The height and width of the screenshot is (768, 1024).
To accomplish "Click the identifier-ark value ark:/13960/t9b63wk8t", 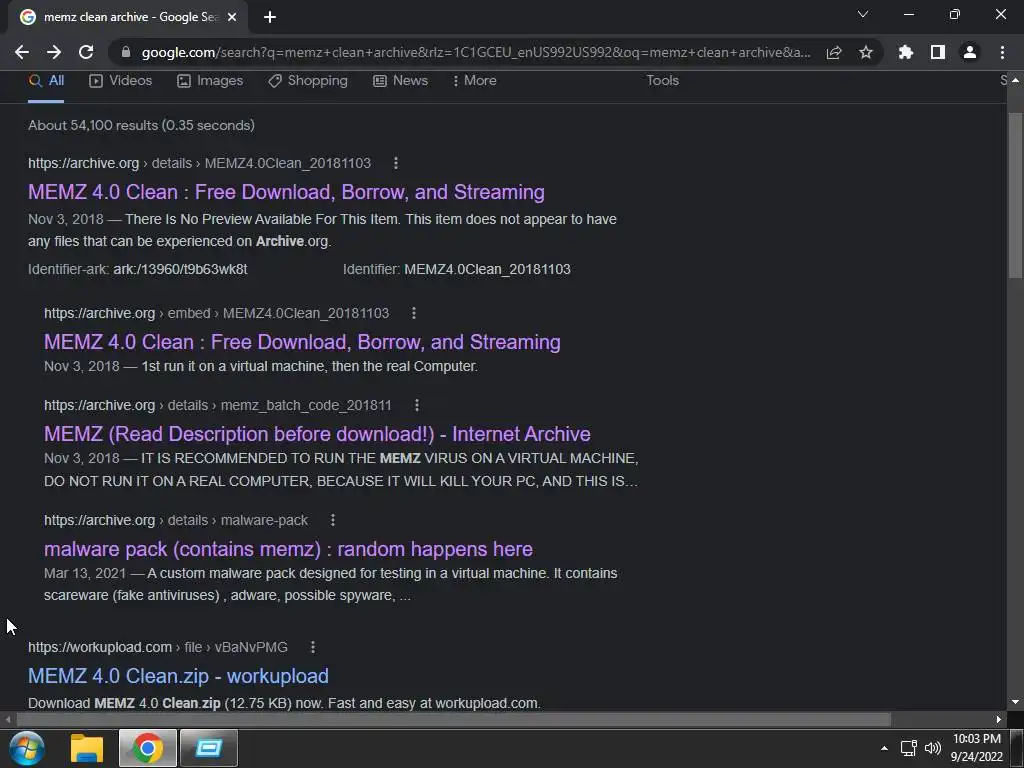I will click(x=180, y=270).
